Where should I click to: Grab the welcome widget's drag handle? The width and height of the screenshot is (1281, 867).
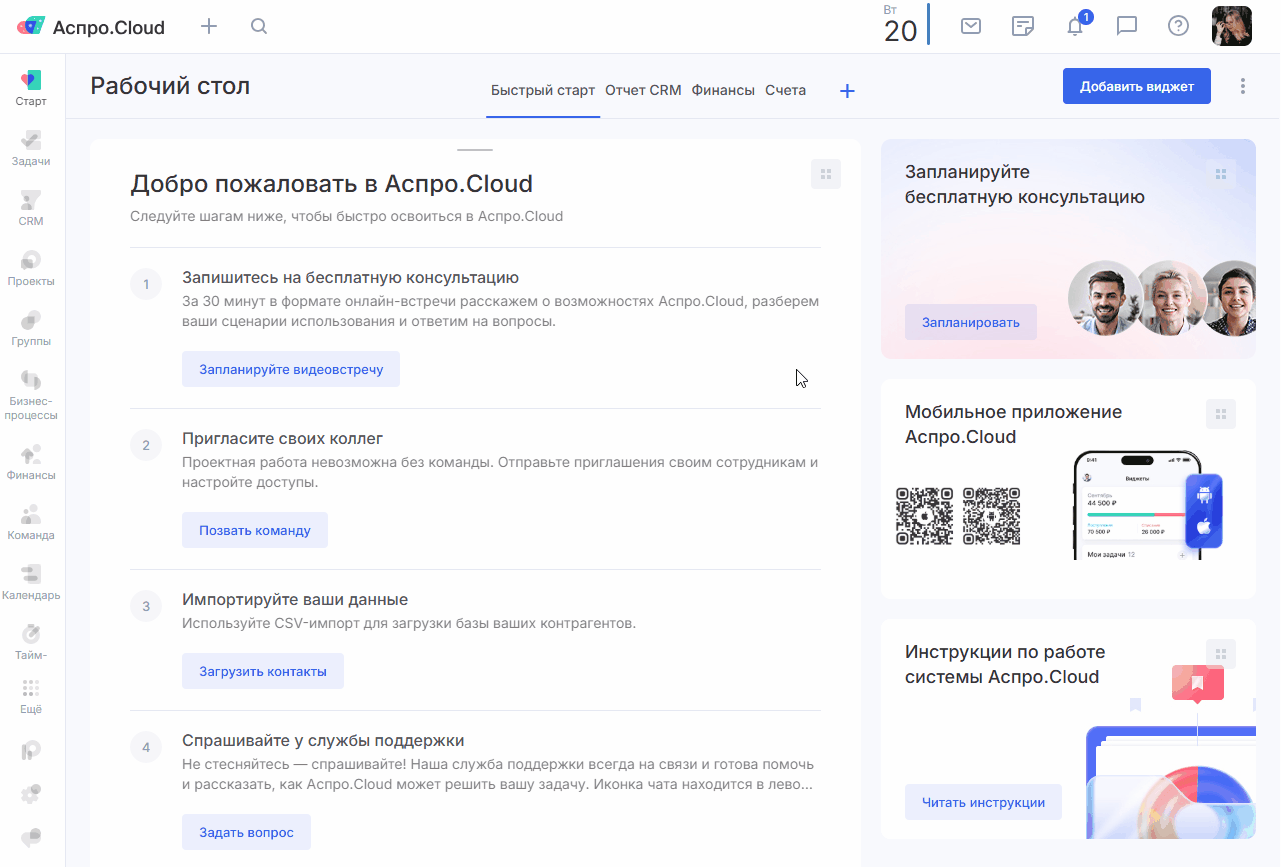coord(826,174)
